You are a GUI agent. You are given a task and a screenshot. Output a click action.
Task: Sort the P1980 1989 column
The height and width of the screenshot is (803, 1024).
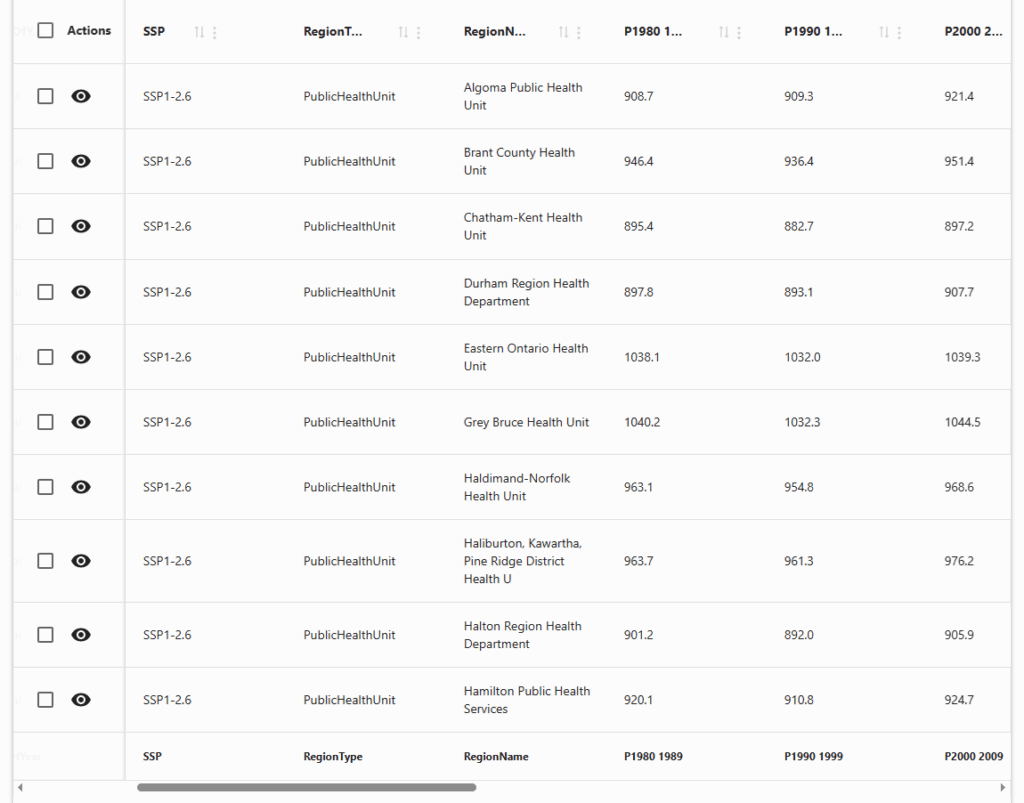pos(724,32)
